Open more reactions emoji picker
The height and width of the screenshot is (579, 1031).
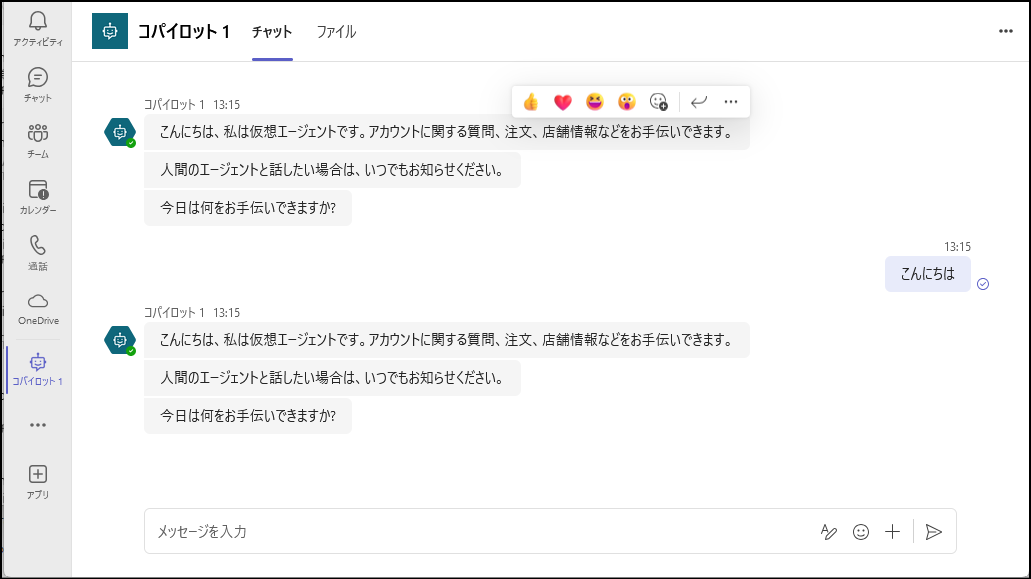click(658, 102)
